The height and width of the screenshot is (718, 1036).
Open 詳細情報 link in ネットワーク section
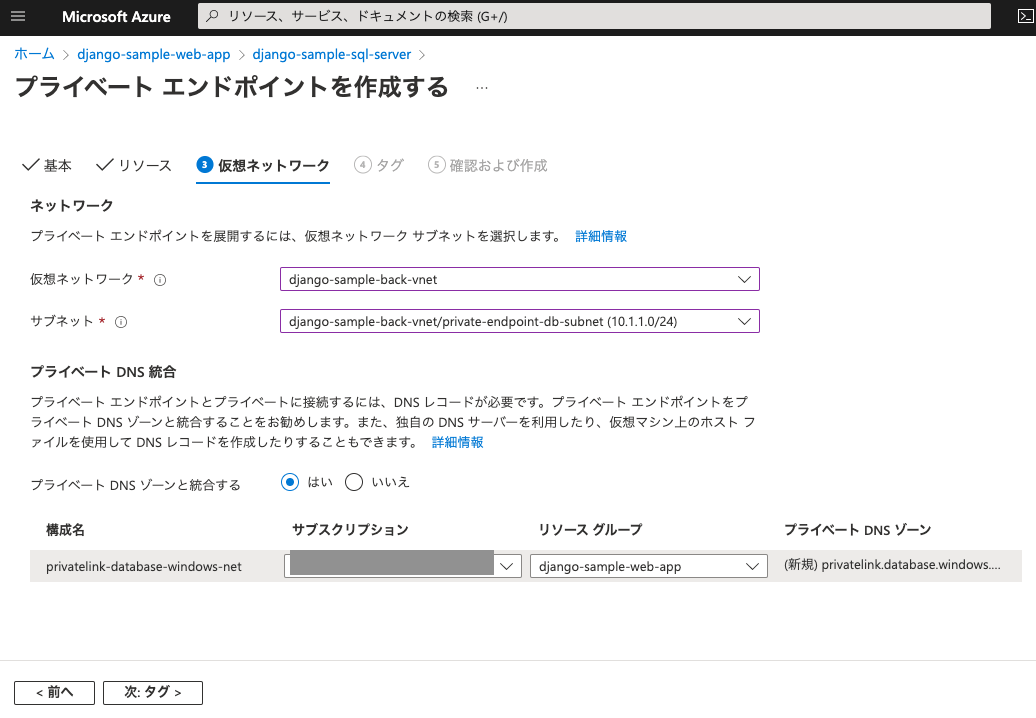pyautogui.click(x=601, y=236)
